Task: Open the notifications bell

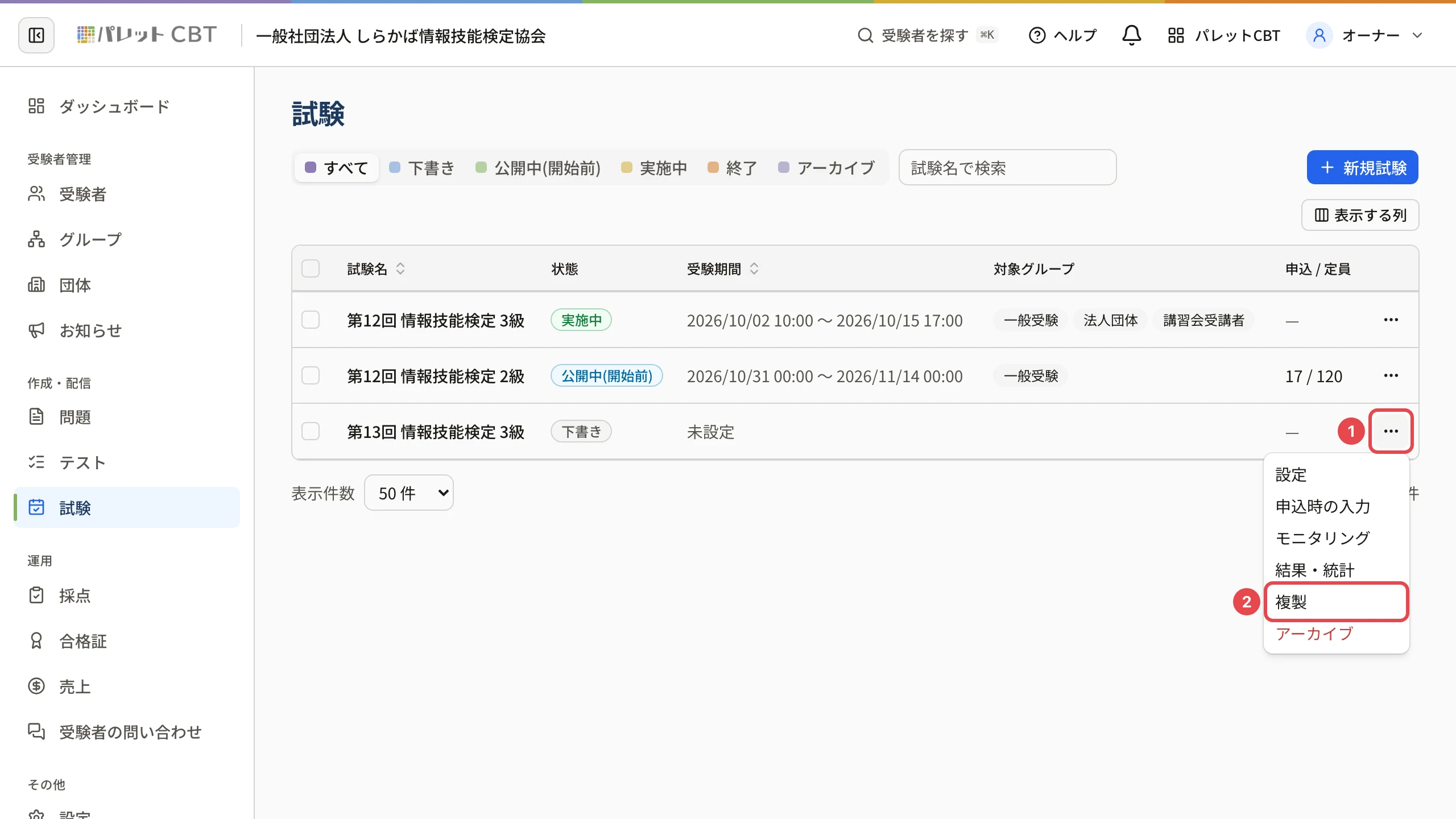Action: coord(1131,35)
